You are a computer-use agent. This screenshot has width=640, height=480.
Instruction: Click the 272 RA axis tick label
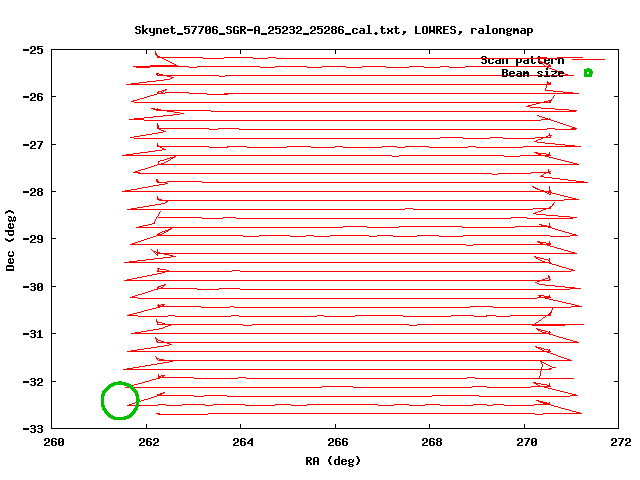pyautogui.click(x=621, y=442)
